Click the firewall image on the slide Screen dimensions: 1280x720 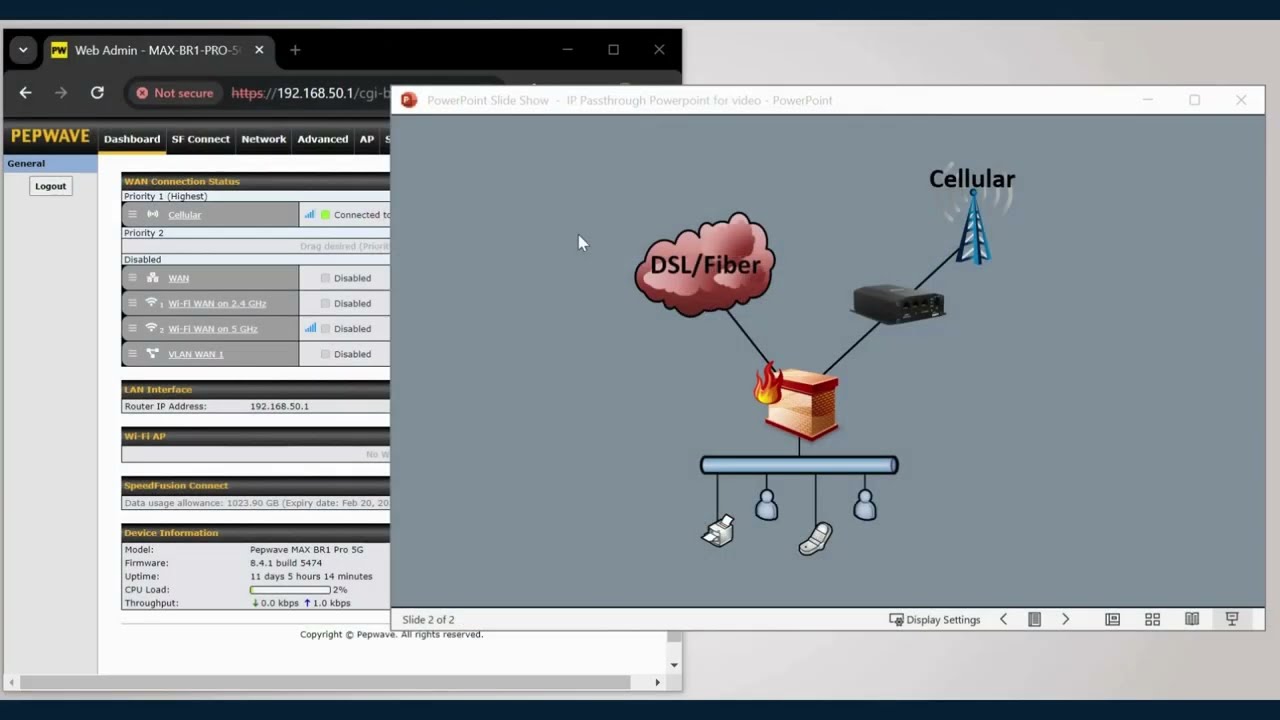coord(797,402)
